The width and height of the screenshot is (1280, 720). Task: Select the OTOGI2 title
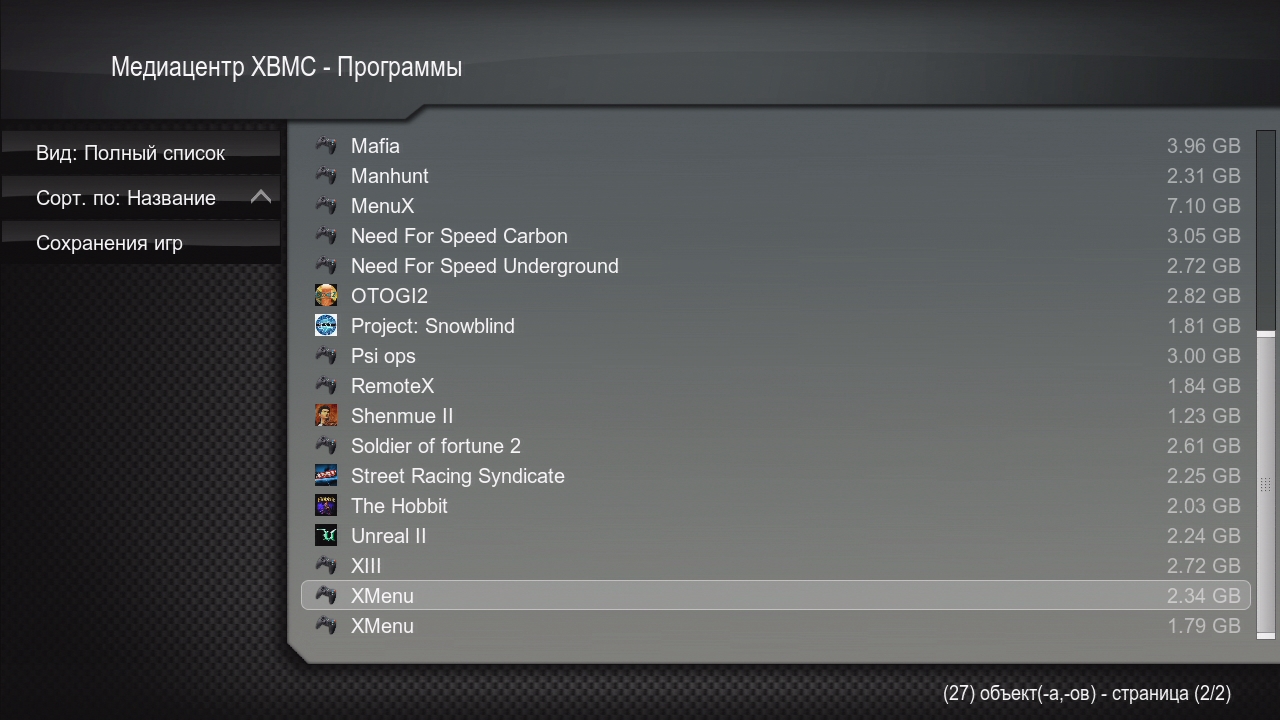(389, 296)
